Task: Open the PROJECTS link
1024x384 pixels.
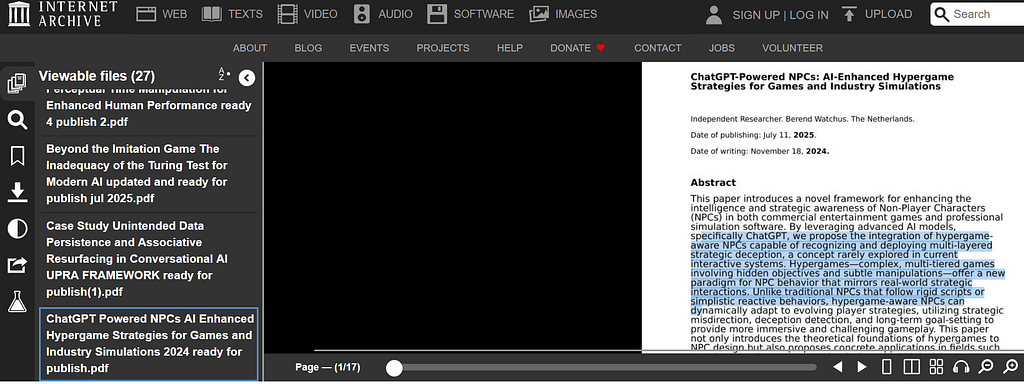Action: click(x=443, y=48)
